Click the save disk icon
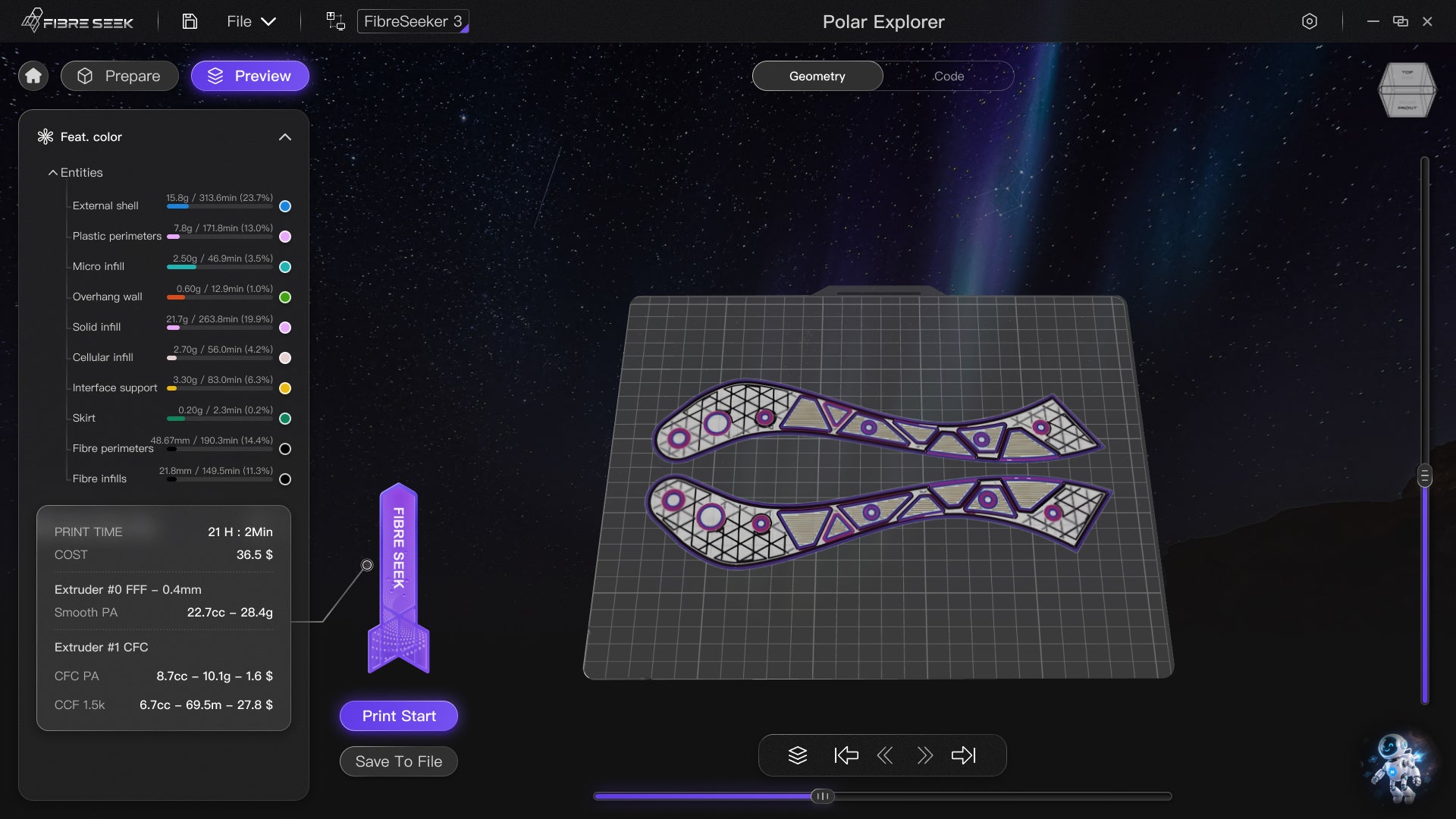This screenshot has width=1456, height=819. (190, 21)
